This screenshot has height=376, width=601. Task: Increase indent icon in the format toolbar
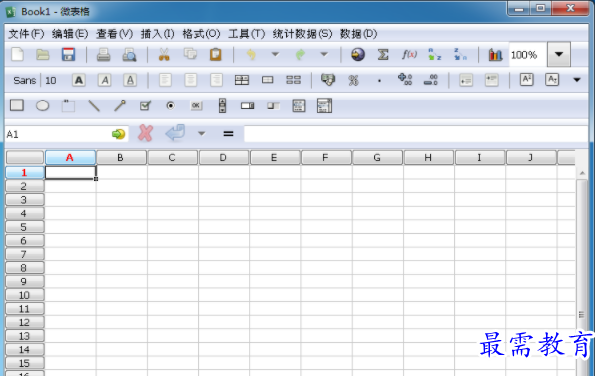(491, 80)
